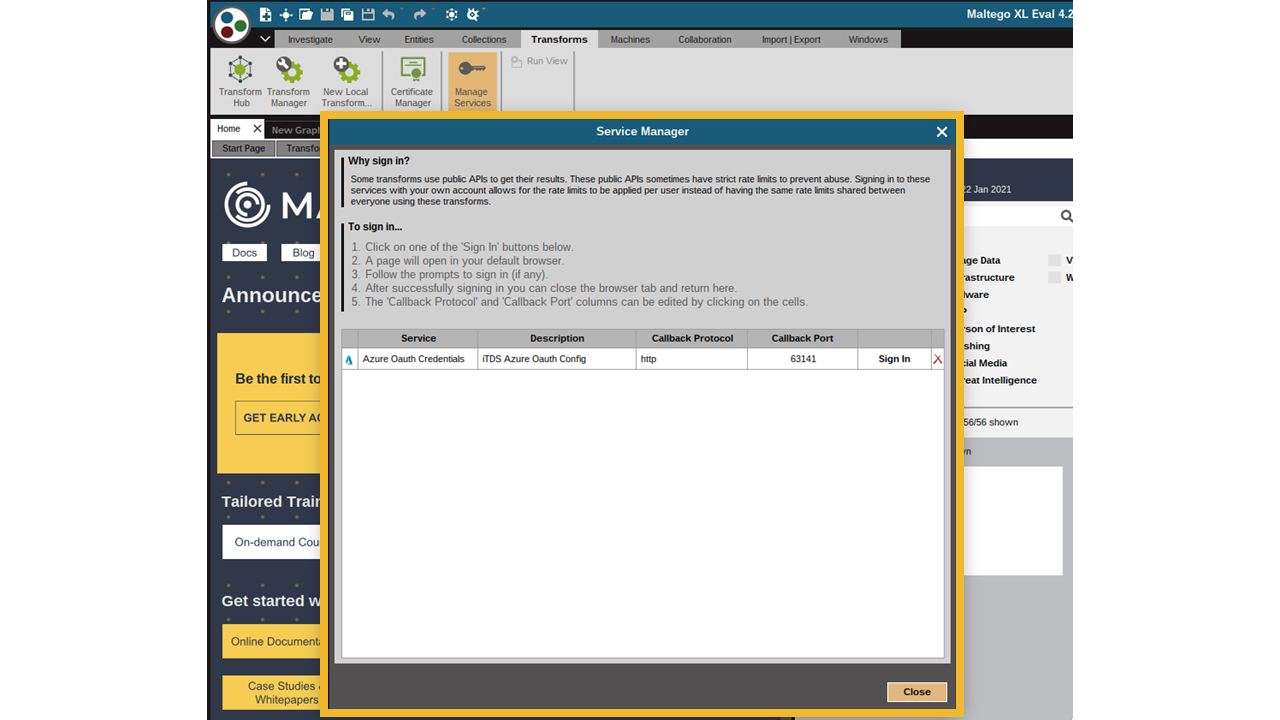Image resolution: width=1280 pixels, height=720 pixels.
Task: Edit the '63141' callback port cell
Action: [x=802, y=359]
